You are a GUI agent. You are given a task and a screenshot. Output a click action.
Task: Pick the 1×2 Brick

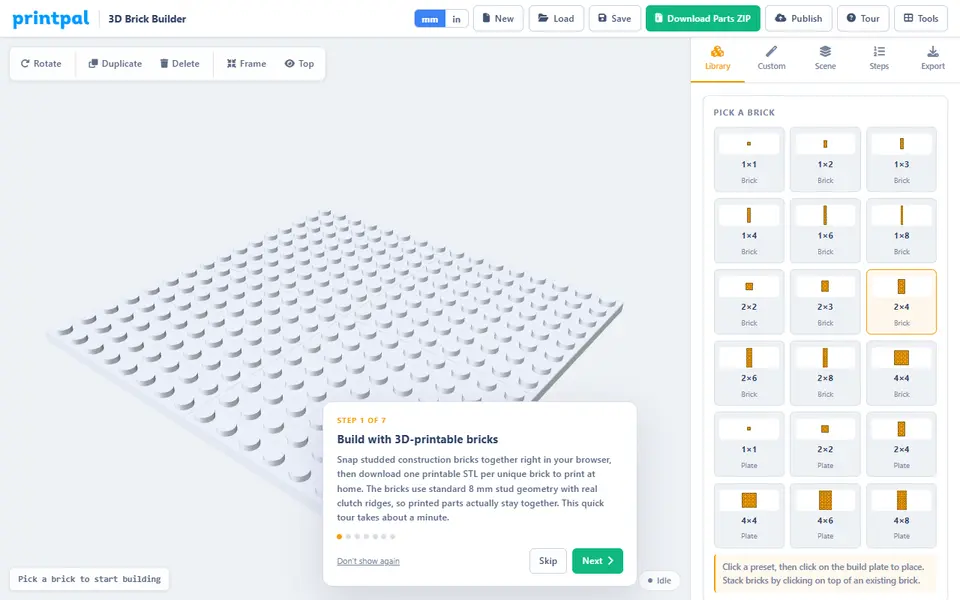pos(825,159)
